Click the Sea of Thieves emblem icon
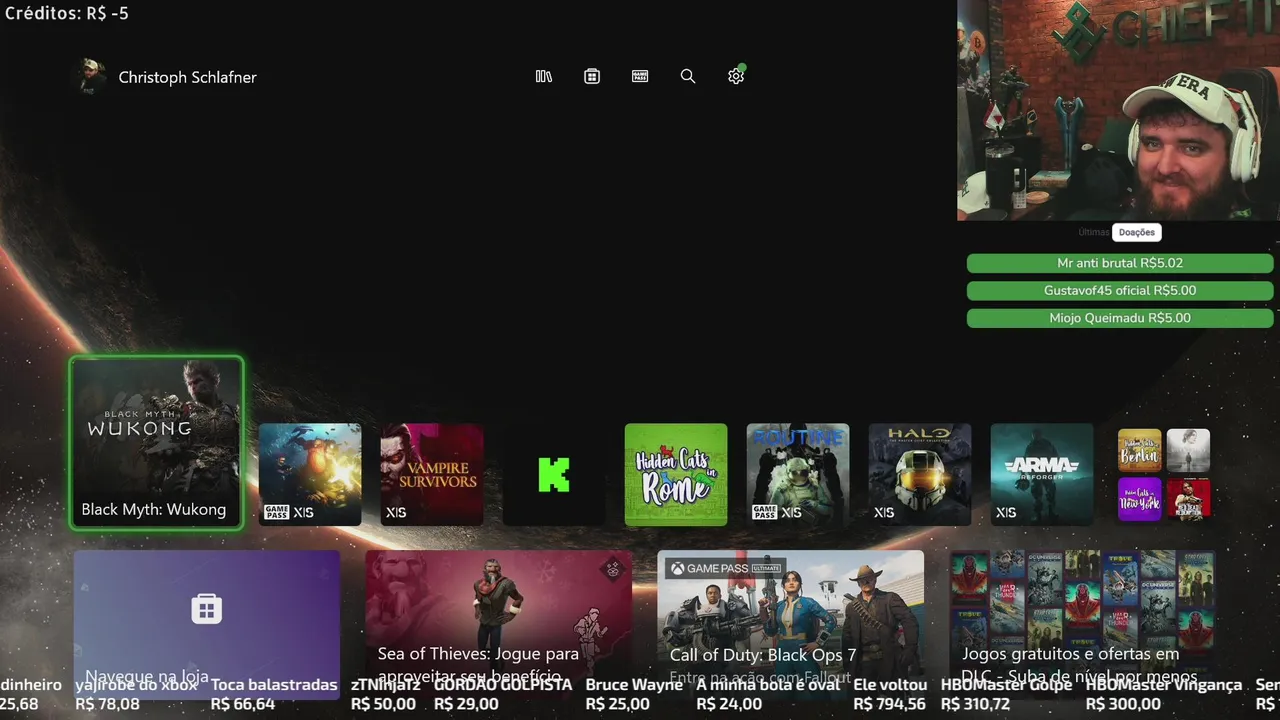Viewport: 1280px width, 720px height. tap(613, 569)
